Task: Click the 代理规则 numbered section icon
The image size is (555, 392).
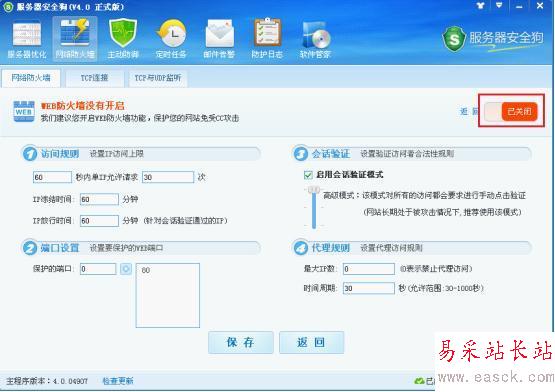Action: pyautogui.click(x=301, y=248)
